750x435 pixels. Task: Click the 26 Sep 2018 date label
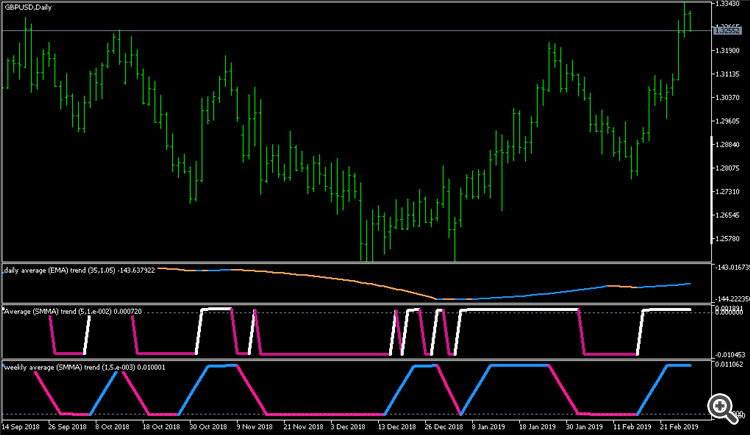(67, 426)
